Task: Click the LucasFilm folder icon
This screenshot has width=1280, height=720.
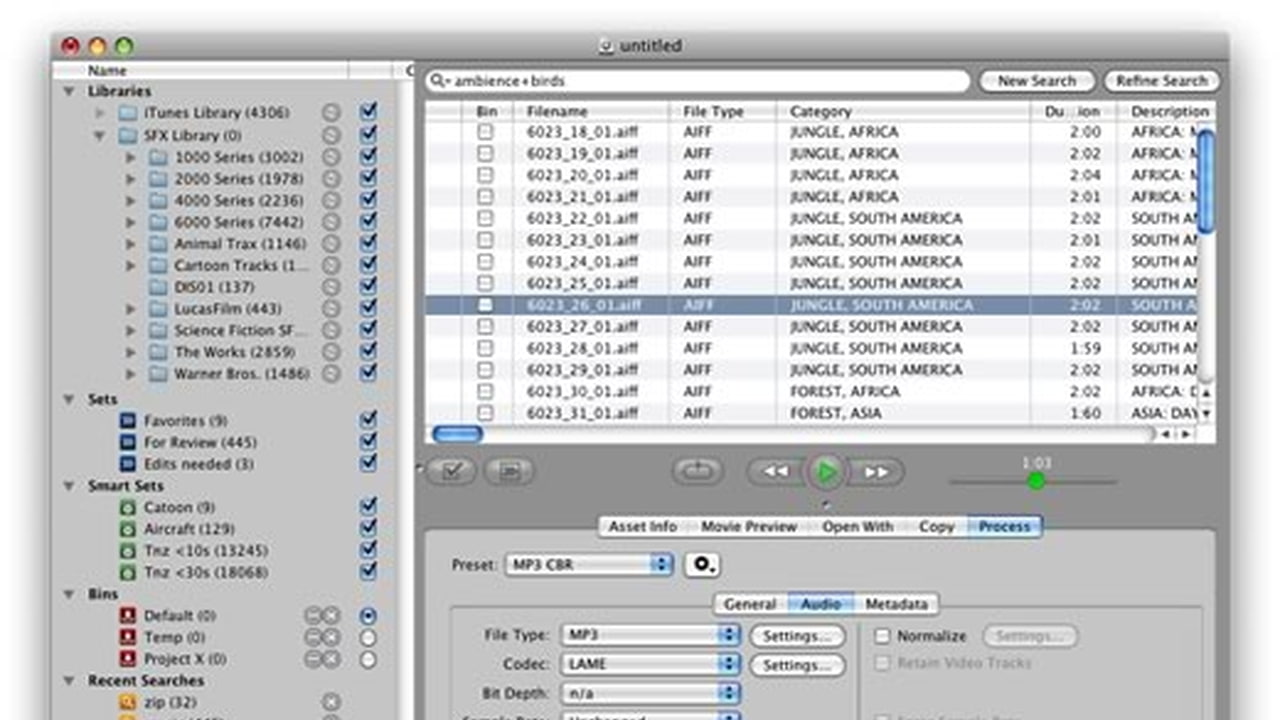Action: pos(158,309)
